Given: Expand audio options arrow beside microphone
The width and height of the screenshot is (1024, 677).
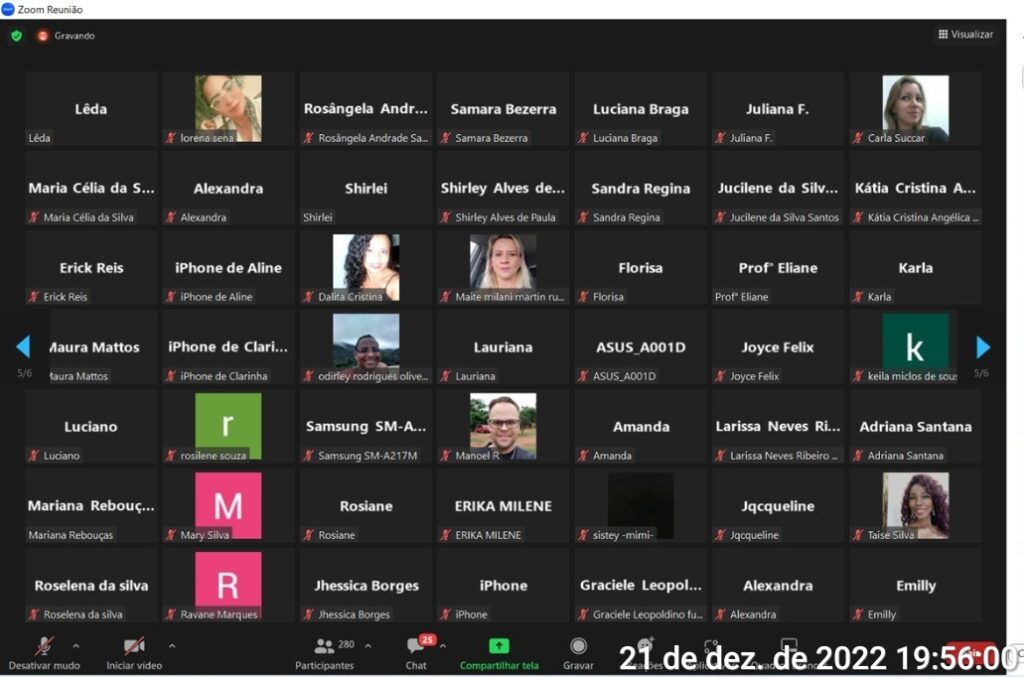Looking at the screenshot, I should coord(76,645).
